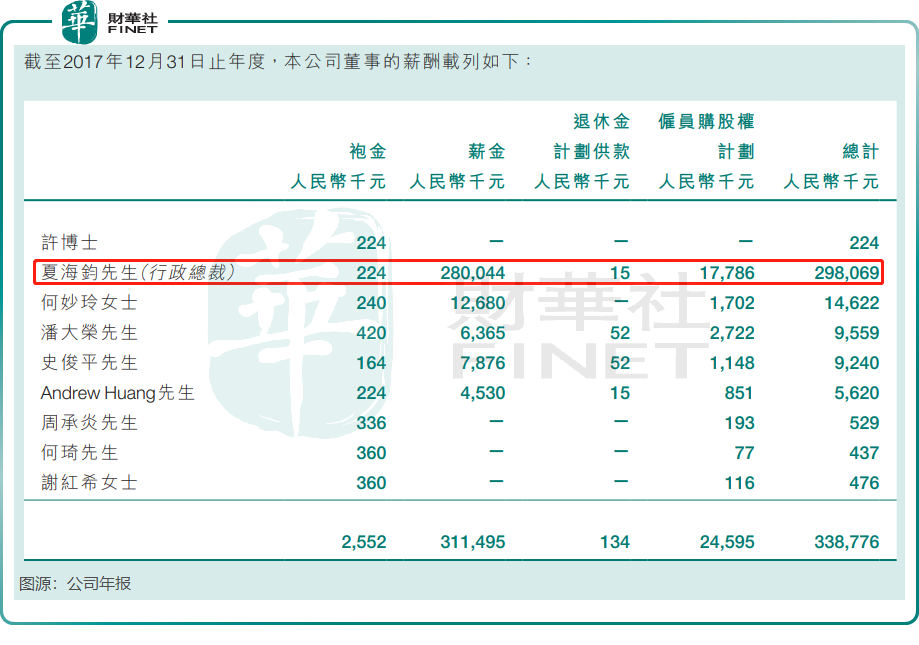Image resolution: width=919 pixels, height=645 pixels.
Task: Select the name Andrew Huang先生
Action: tap(117, 393)
